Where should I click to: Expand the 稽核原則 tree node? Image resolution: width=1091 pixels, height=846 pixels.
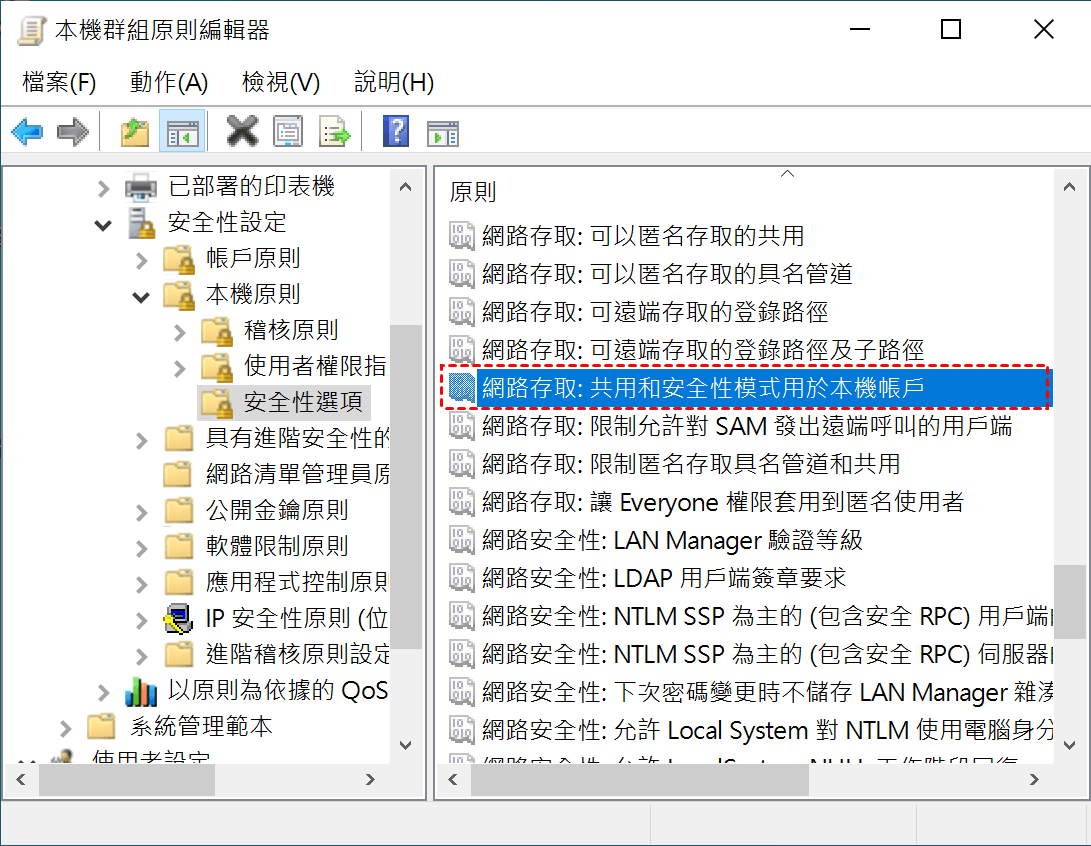[x=180, y=333]
